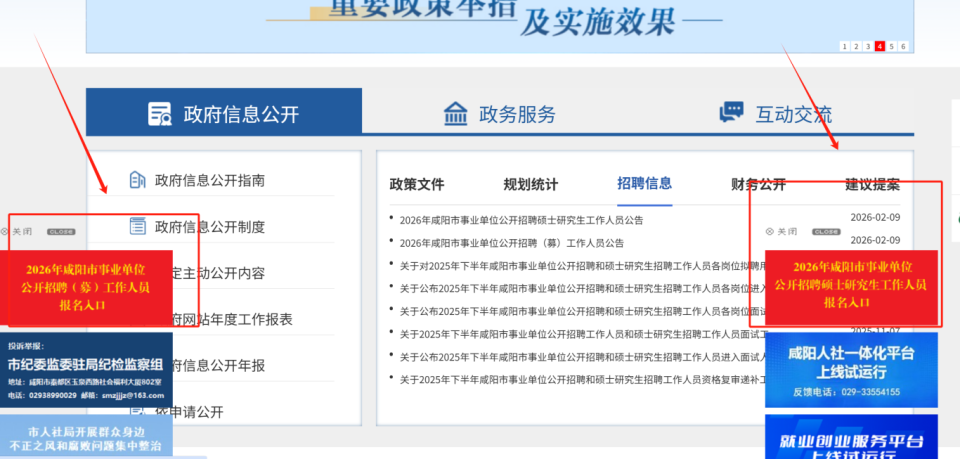Open the 就业创业服务平台 banner
960x459 pixels.
click(852, 437)
